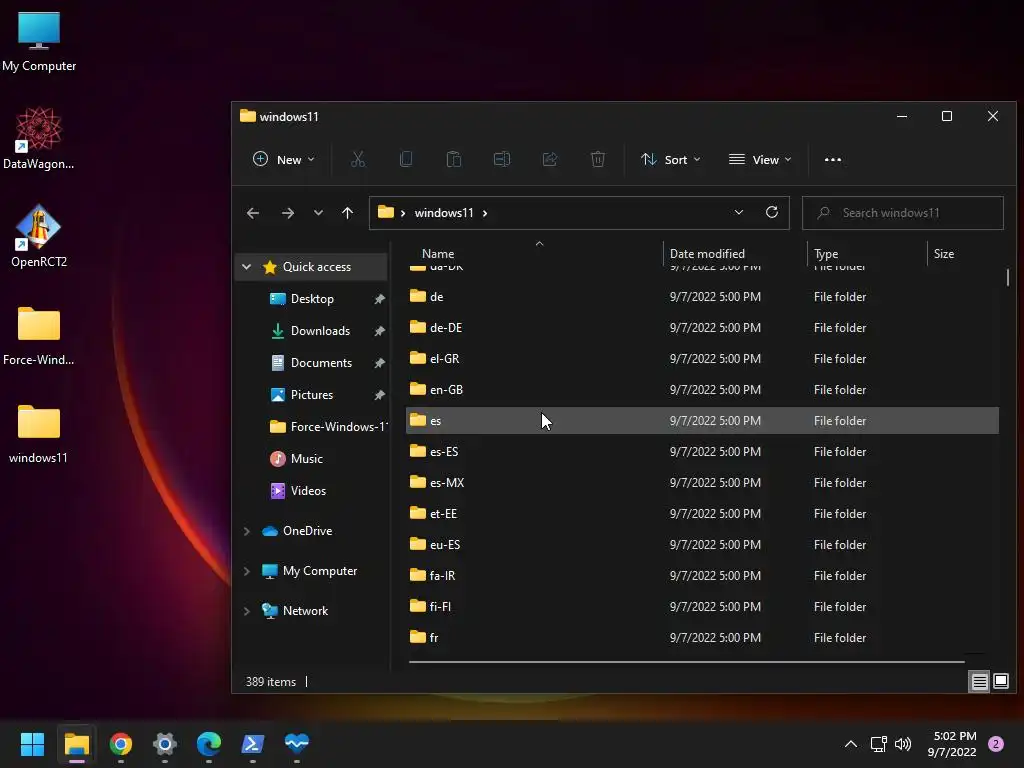Open the clock and date flyout
Viewport: 1024px width, 768px height.
coord(952,744)
